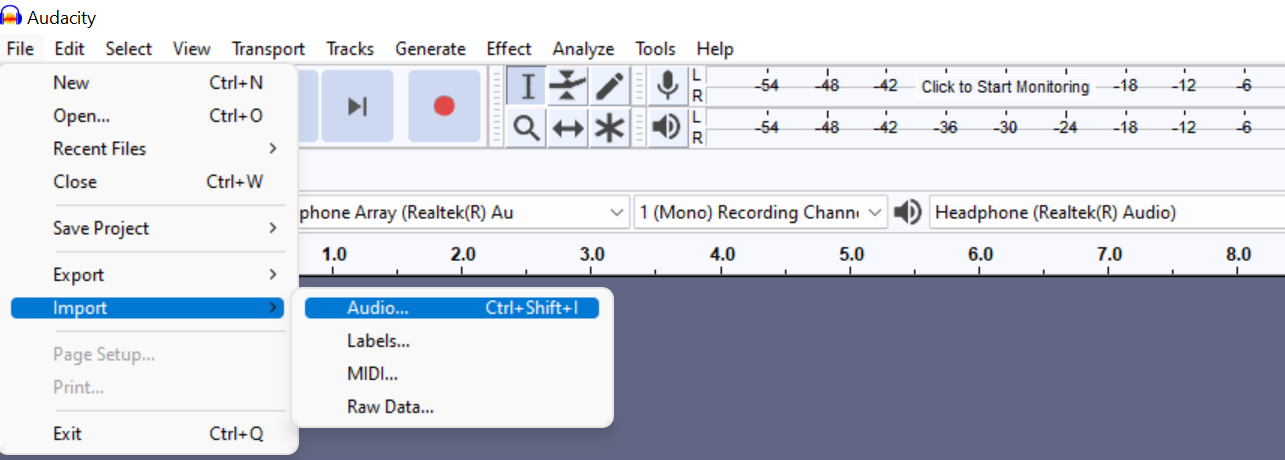Click the timeline ruler at 4.0

pyautogui.click(x=722, y=255)
